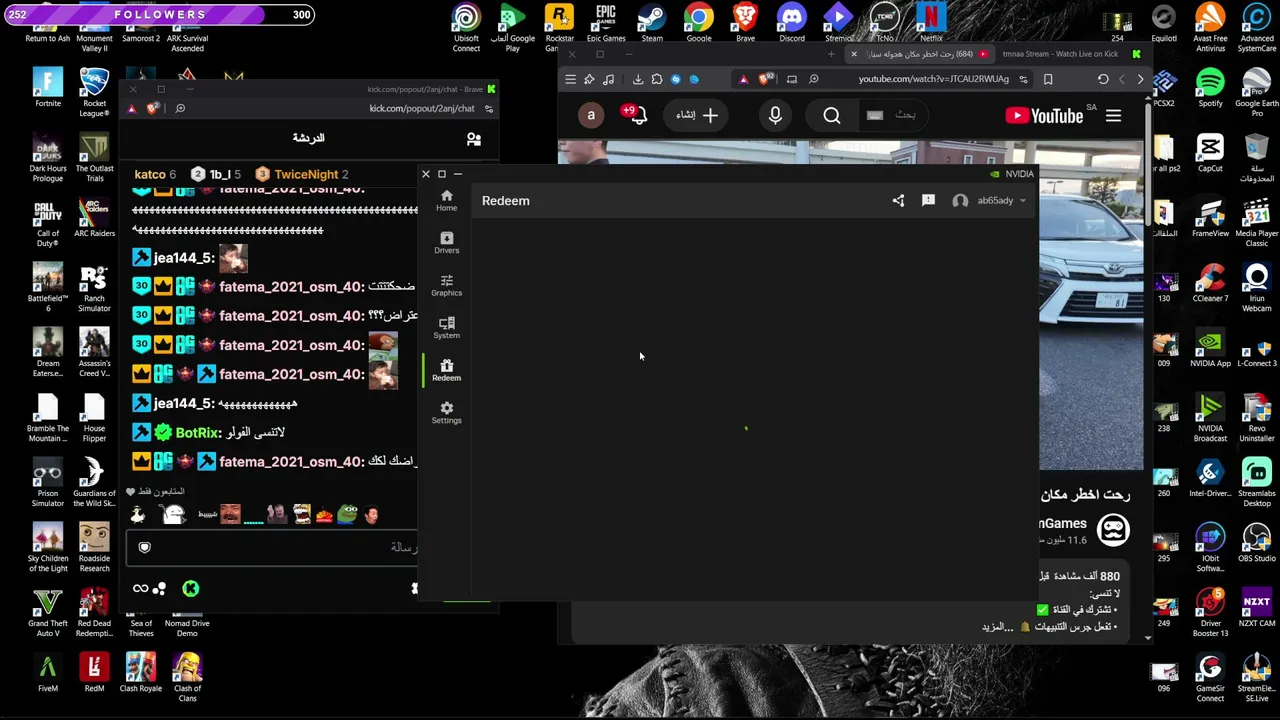
Task: Open Discord desktop shortcut
Action: (x=792, y=24)
